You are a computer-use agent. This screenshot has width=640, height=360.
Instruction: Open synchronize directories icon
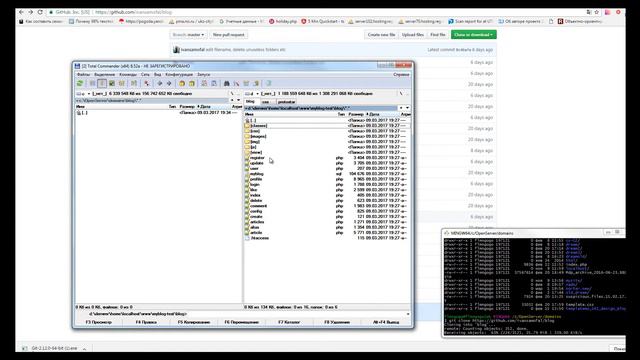246,83
